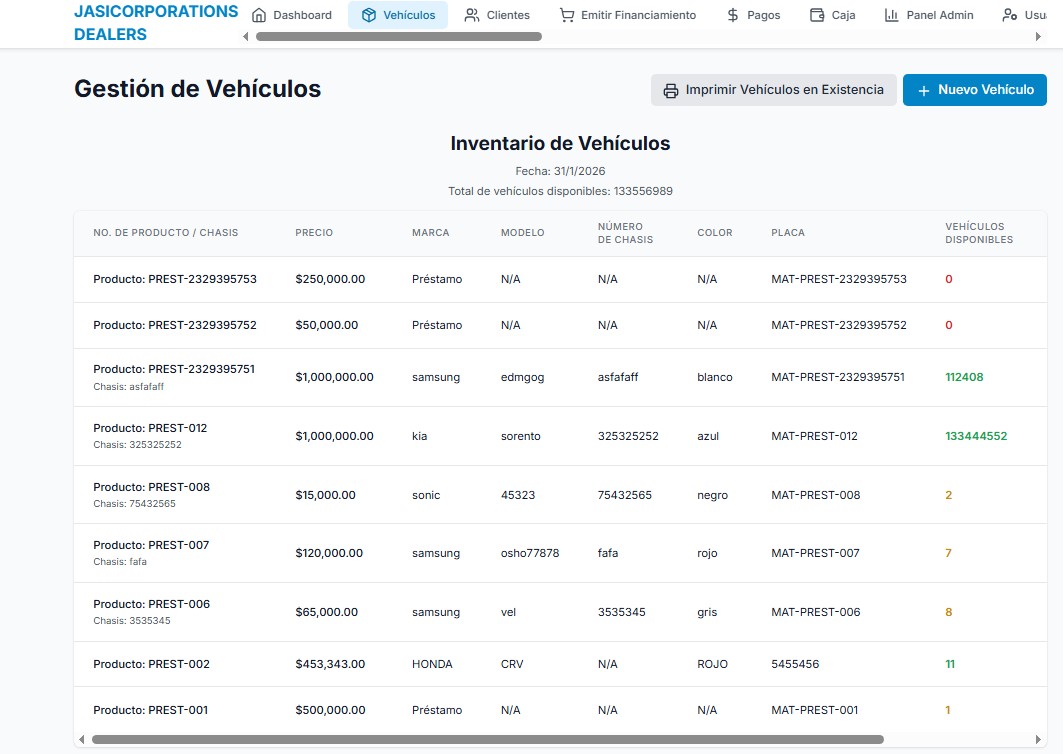Click the Caja box icon
Image resolution: width=1063 pixels, height=754 pixels.
(814, 15)
